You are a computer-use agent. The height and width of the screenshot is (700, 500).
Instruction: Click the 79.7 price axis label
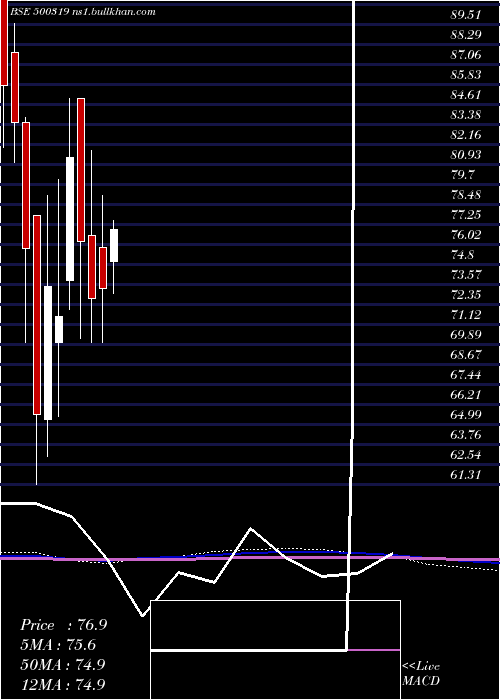tap(462, 175)
